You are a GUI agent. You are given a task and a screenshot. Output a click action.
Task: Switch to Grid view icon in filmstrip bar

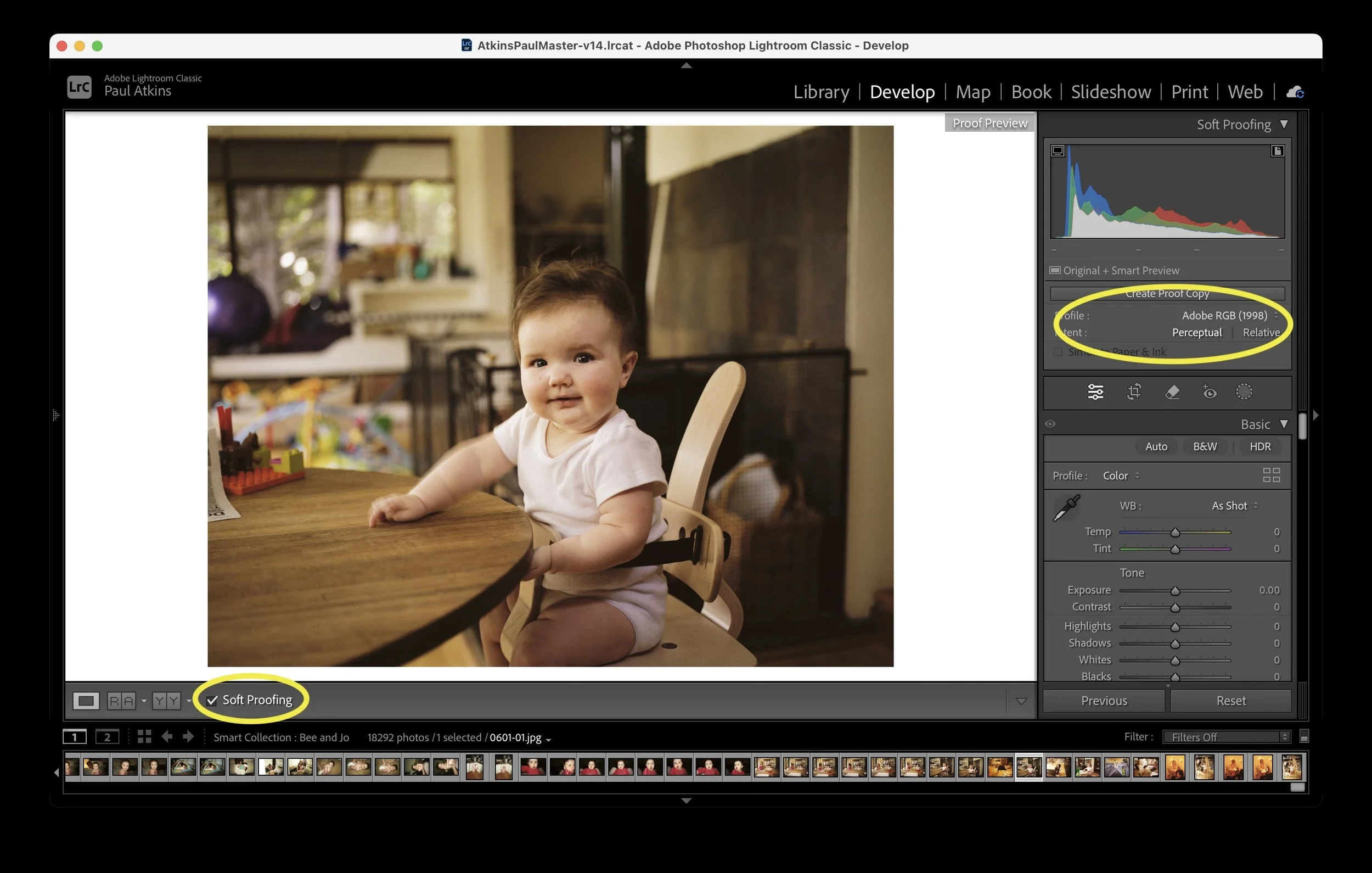click(144, 737)
